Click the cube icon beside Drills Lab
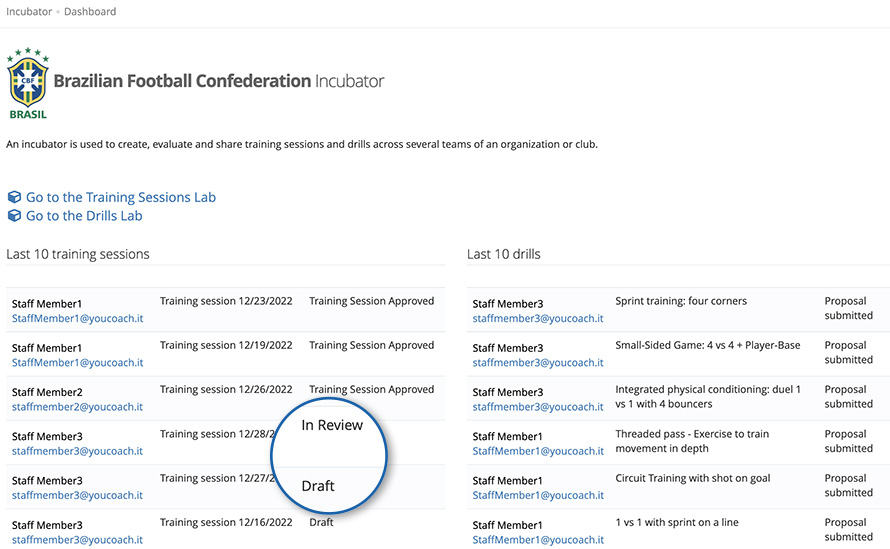The height and width of the screenshot is (549, 890). click(14, 216)
